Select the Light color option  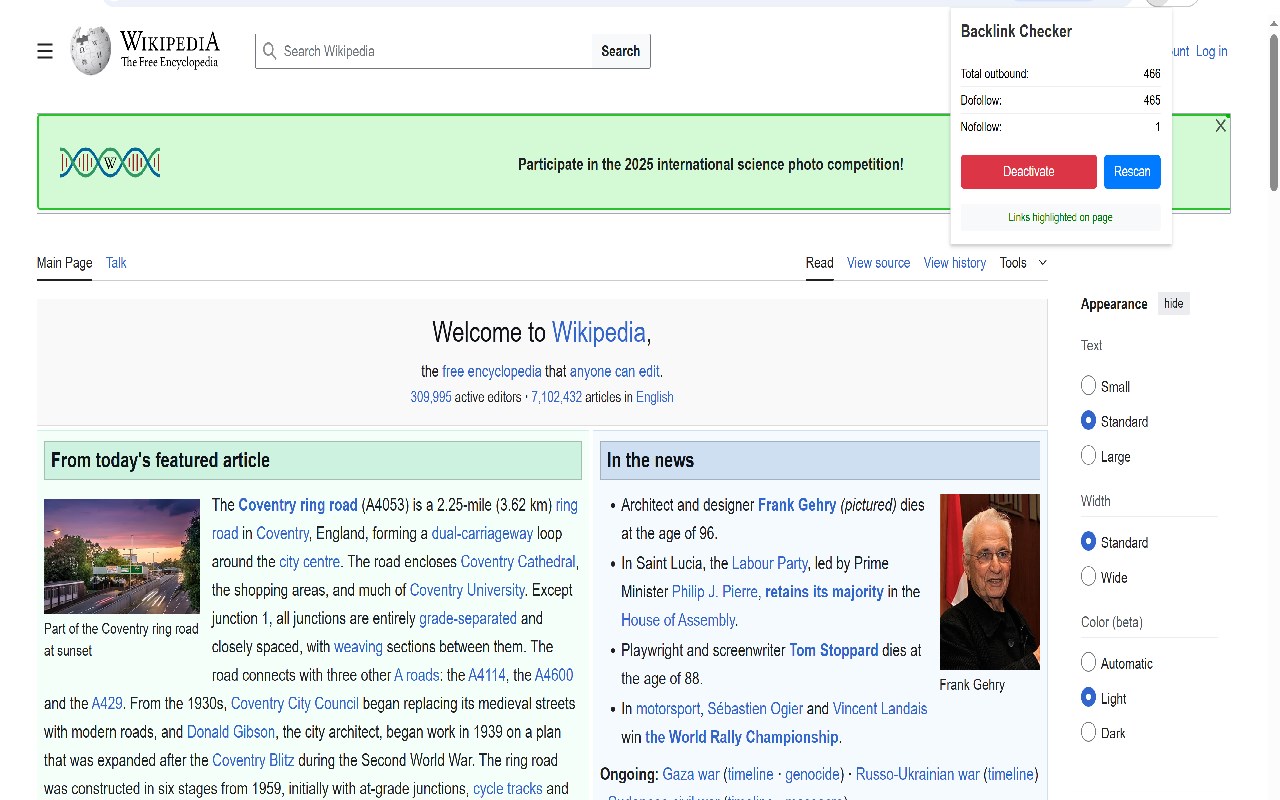point(1089,698)
